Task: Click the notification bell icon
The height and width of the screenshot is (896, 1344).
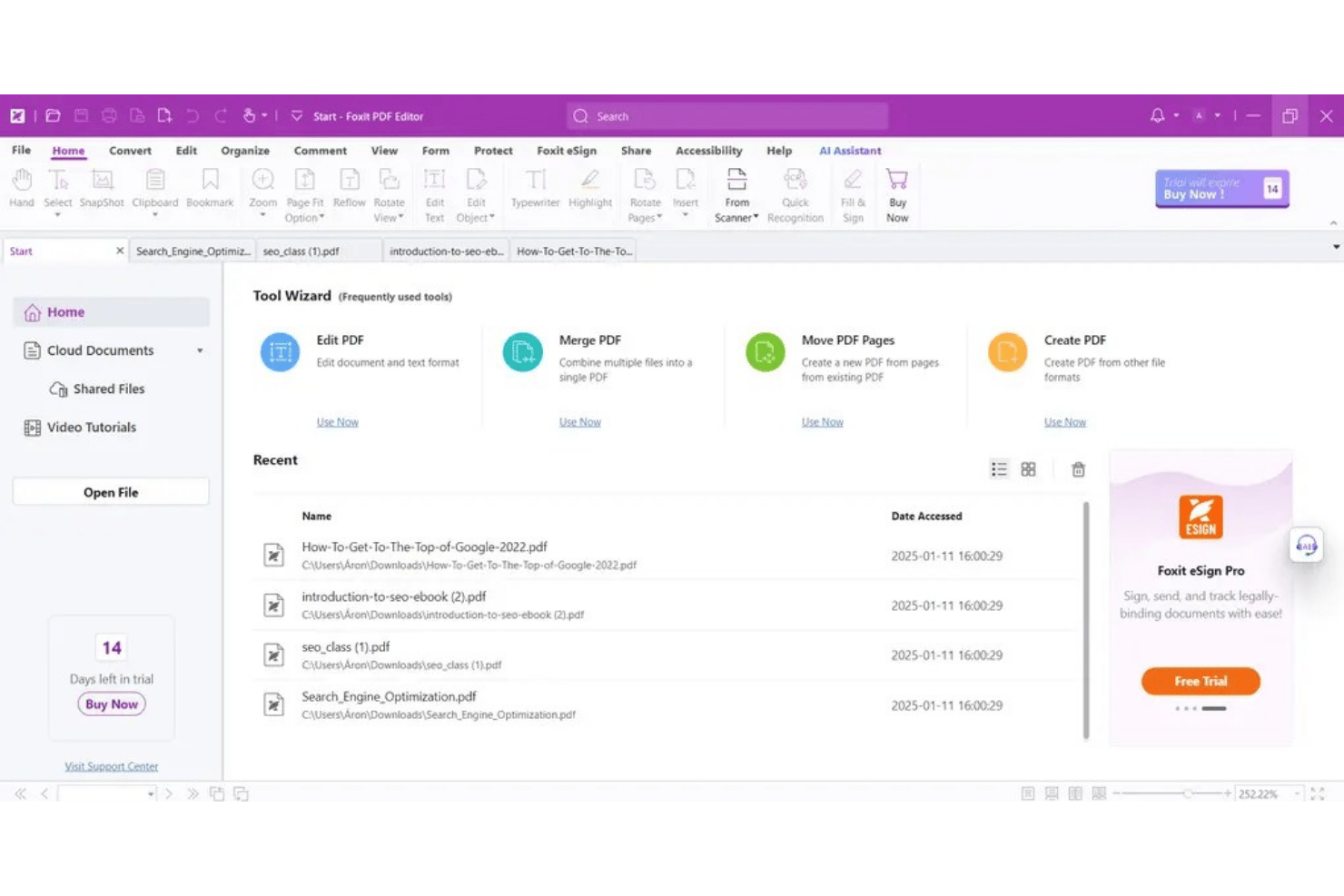Action: tap(1157, 116)
